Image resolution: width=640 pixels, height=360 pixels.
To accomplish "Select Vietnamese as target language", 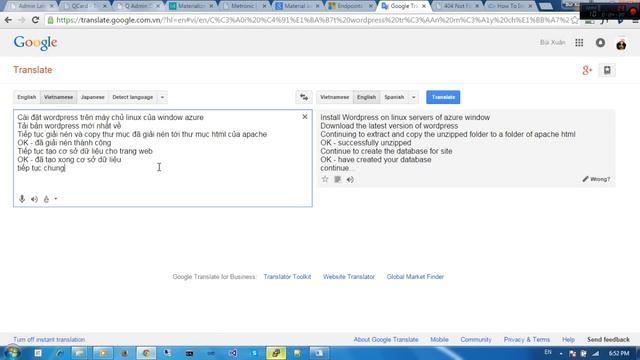I will click(334, 97).
